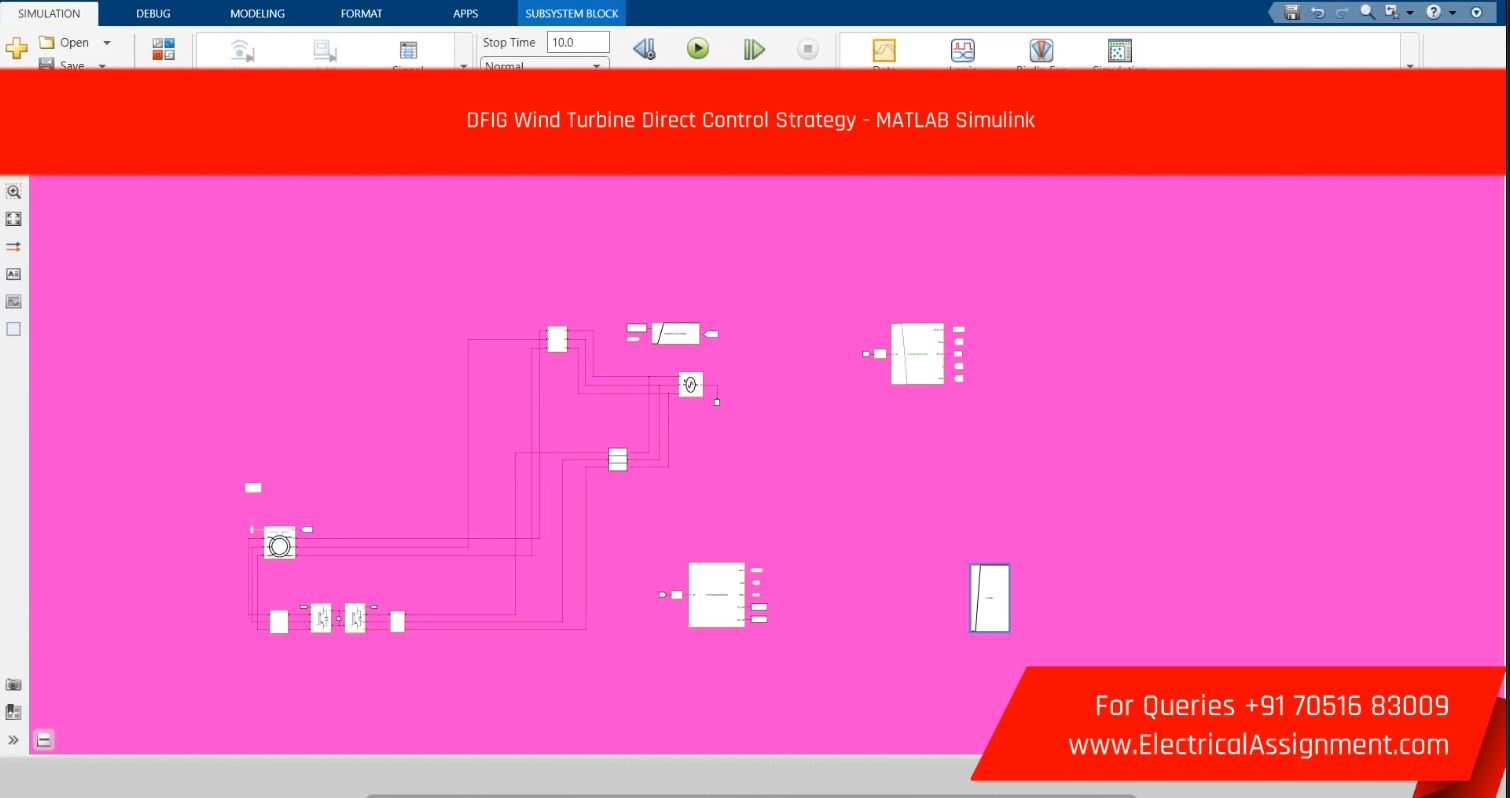Switch to the SUBSYSTEM BLOCK tab
1510x798 pixels.
tap(572, 14)
